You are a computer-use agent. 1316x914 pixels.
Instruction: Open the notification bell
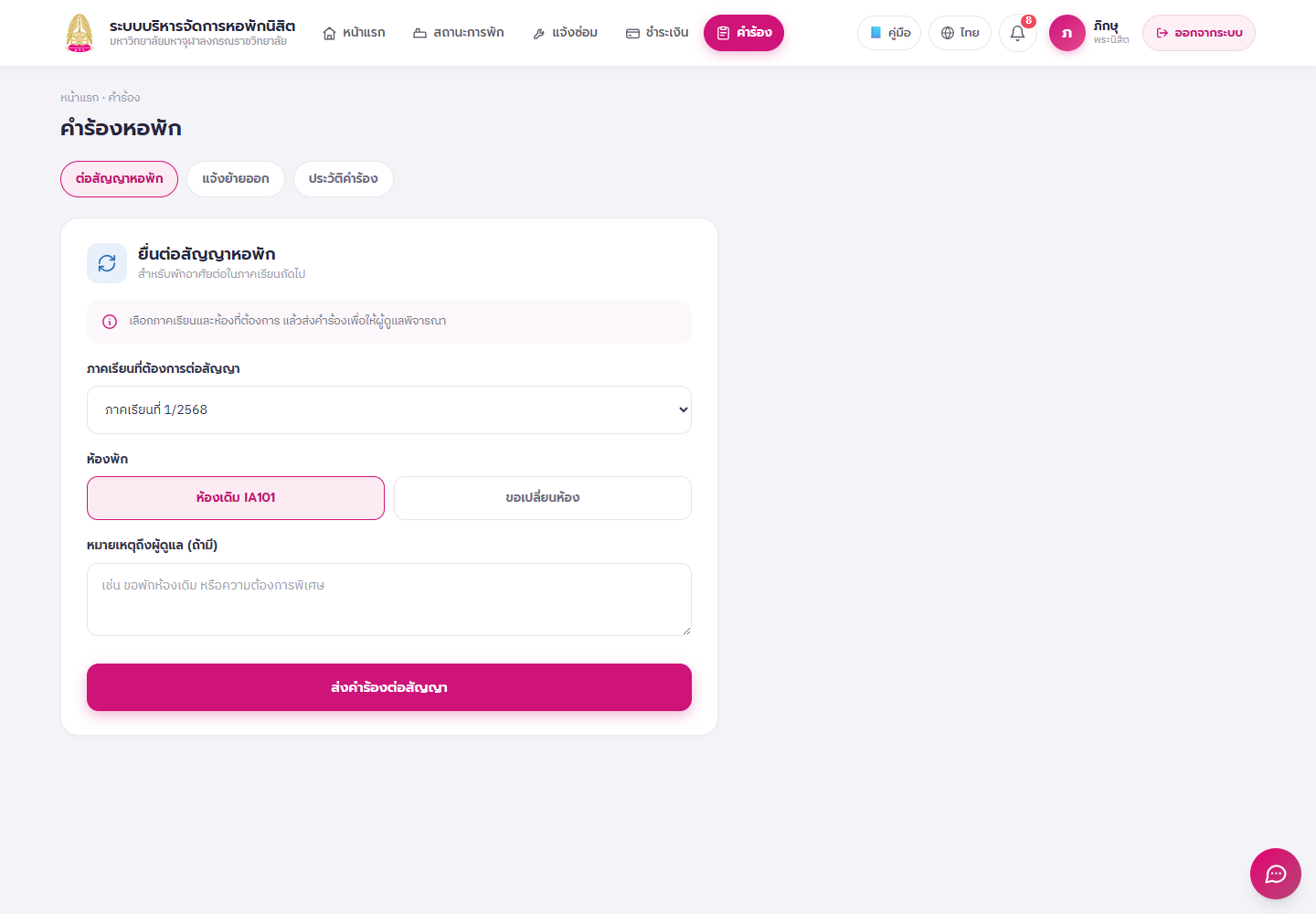point(1017,33)
